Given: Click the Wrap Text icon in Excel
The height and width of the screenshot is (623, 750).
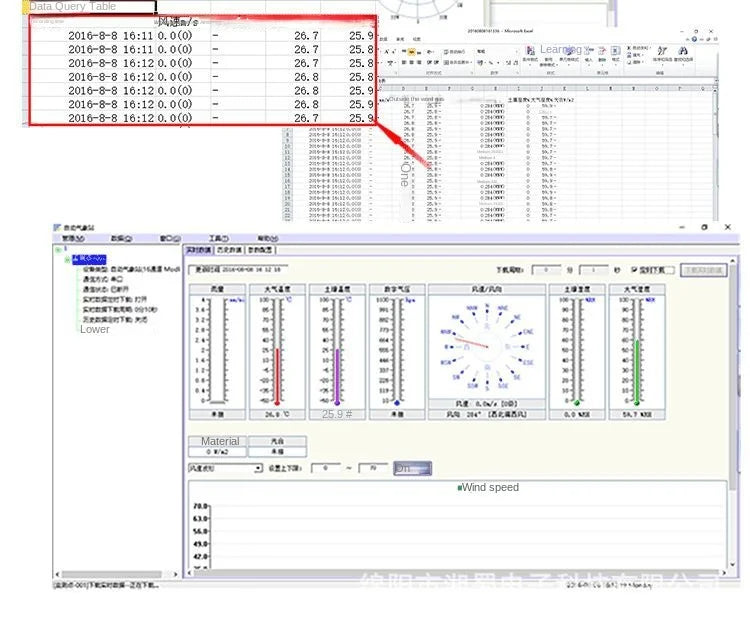Looking at the screenshot, I should (x=447, y=51).
